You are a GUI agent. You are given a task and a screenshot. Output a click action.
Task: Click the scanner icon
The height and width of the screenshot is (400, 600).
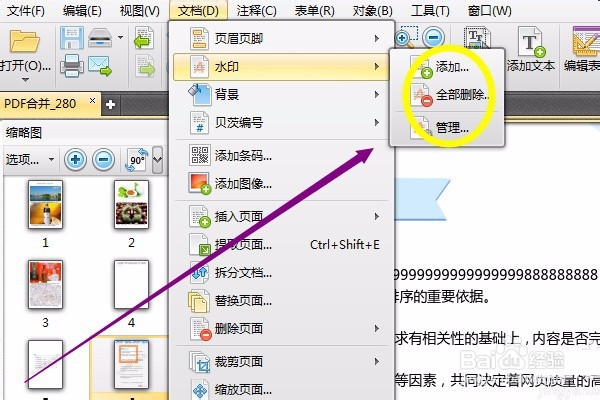(x=100, y=38)
